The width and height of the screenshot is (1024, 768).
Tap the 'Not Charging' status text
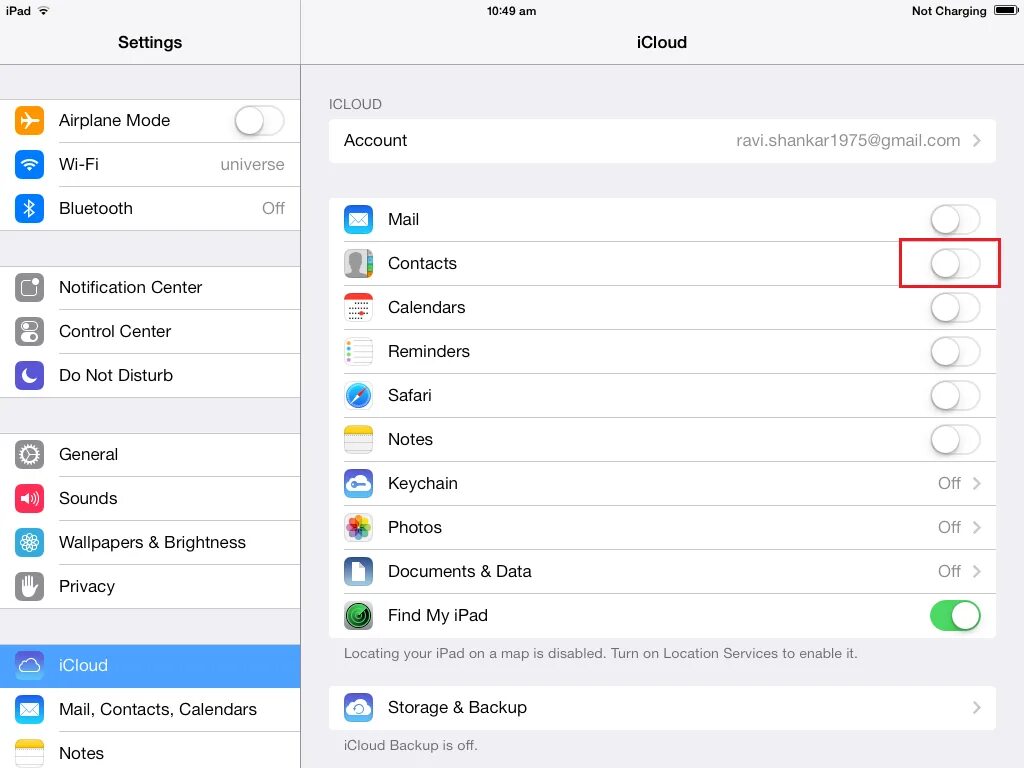[x=949, y=11]
